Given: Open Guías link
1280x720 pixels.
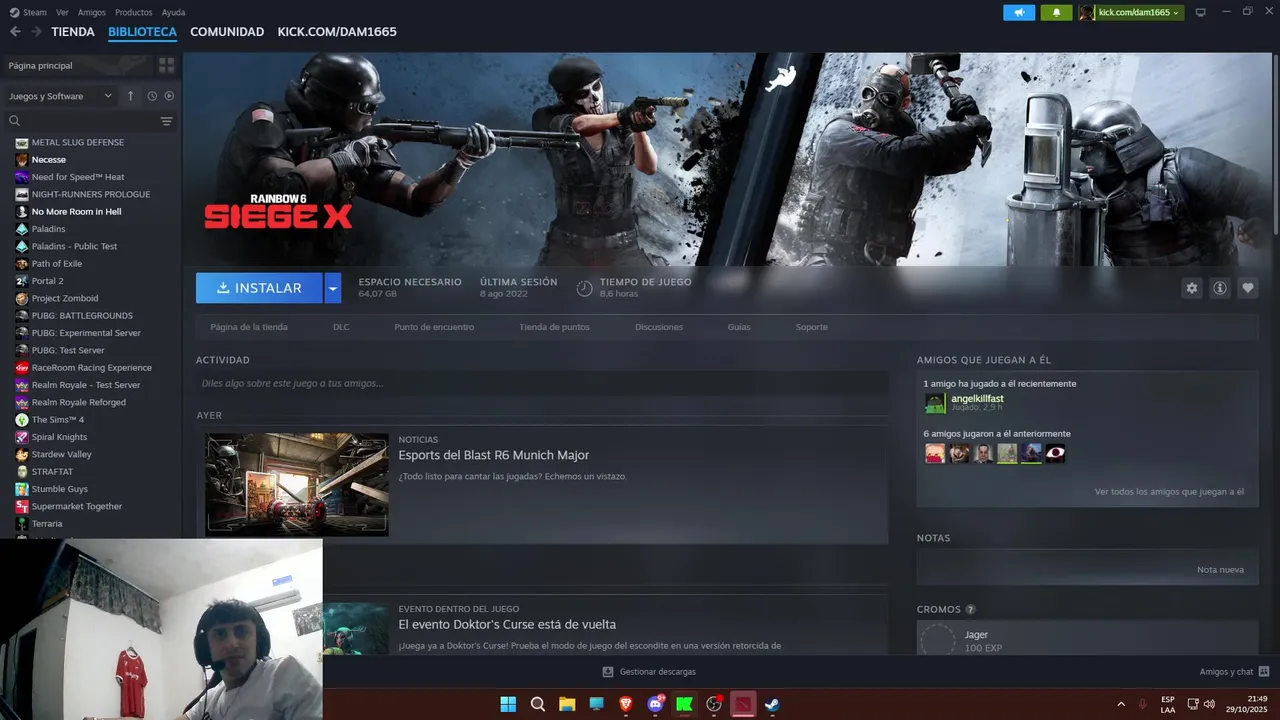Looking at the screenshot, I should (x=739, y=327).
